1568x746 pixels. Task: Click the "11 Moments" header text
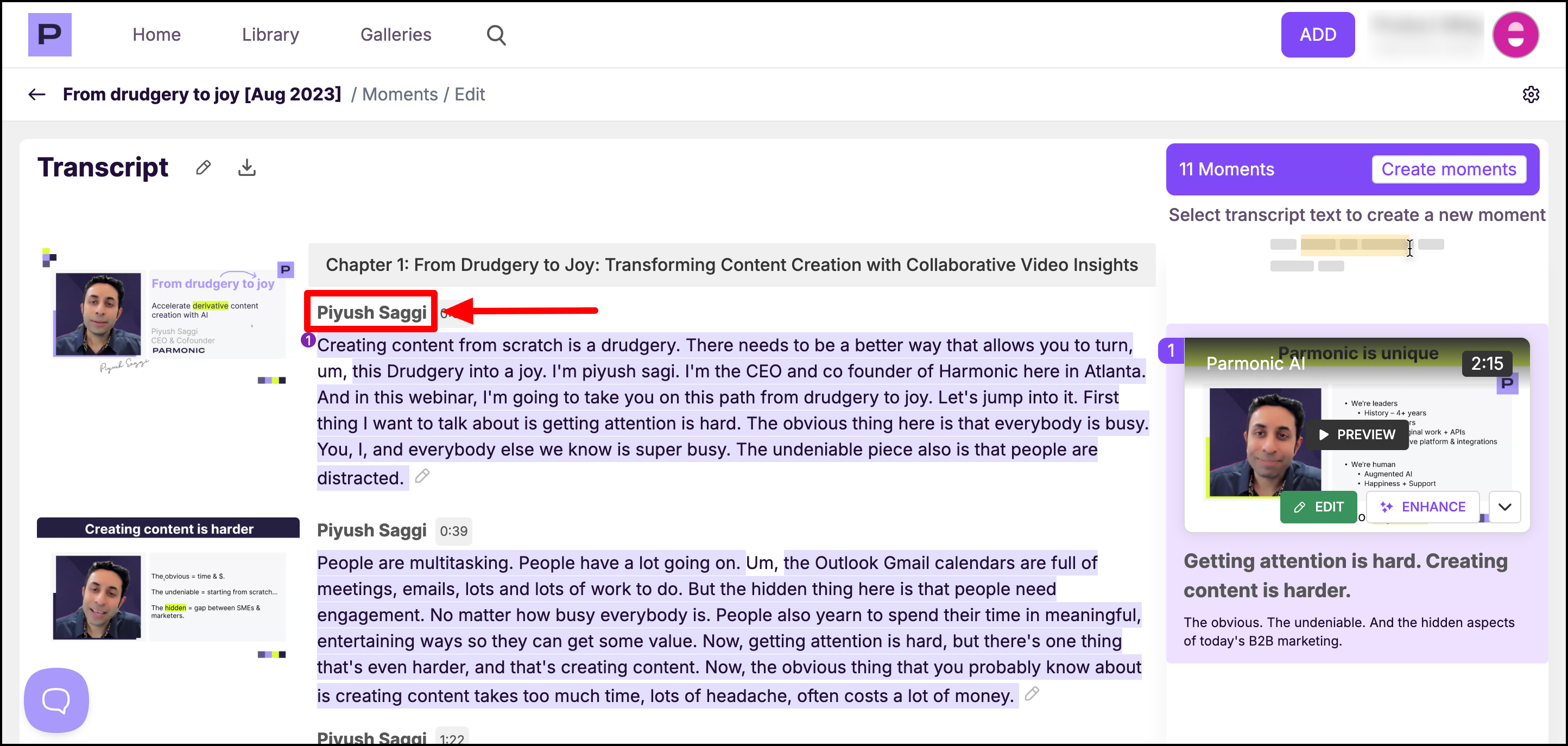coord(1226,169)
